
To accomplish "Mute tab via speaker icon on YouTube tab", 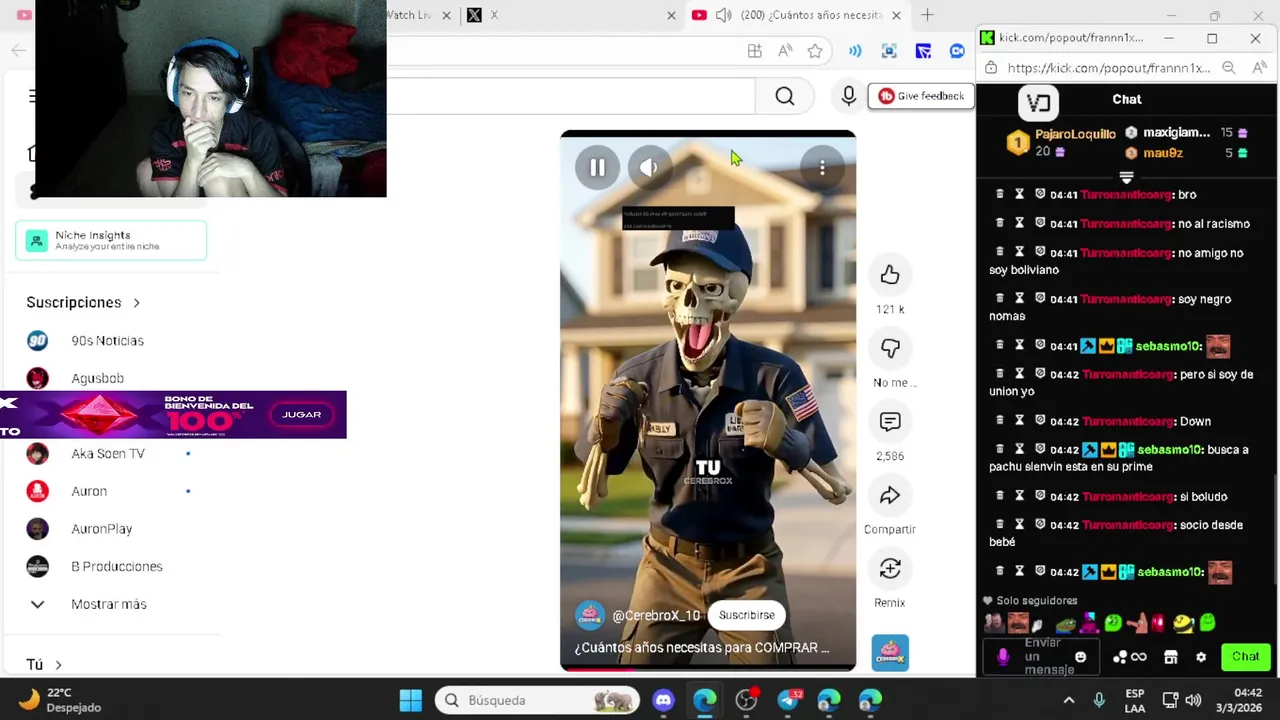I will pos(723,15).
